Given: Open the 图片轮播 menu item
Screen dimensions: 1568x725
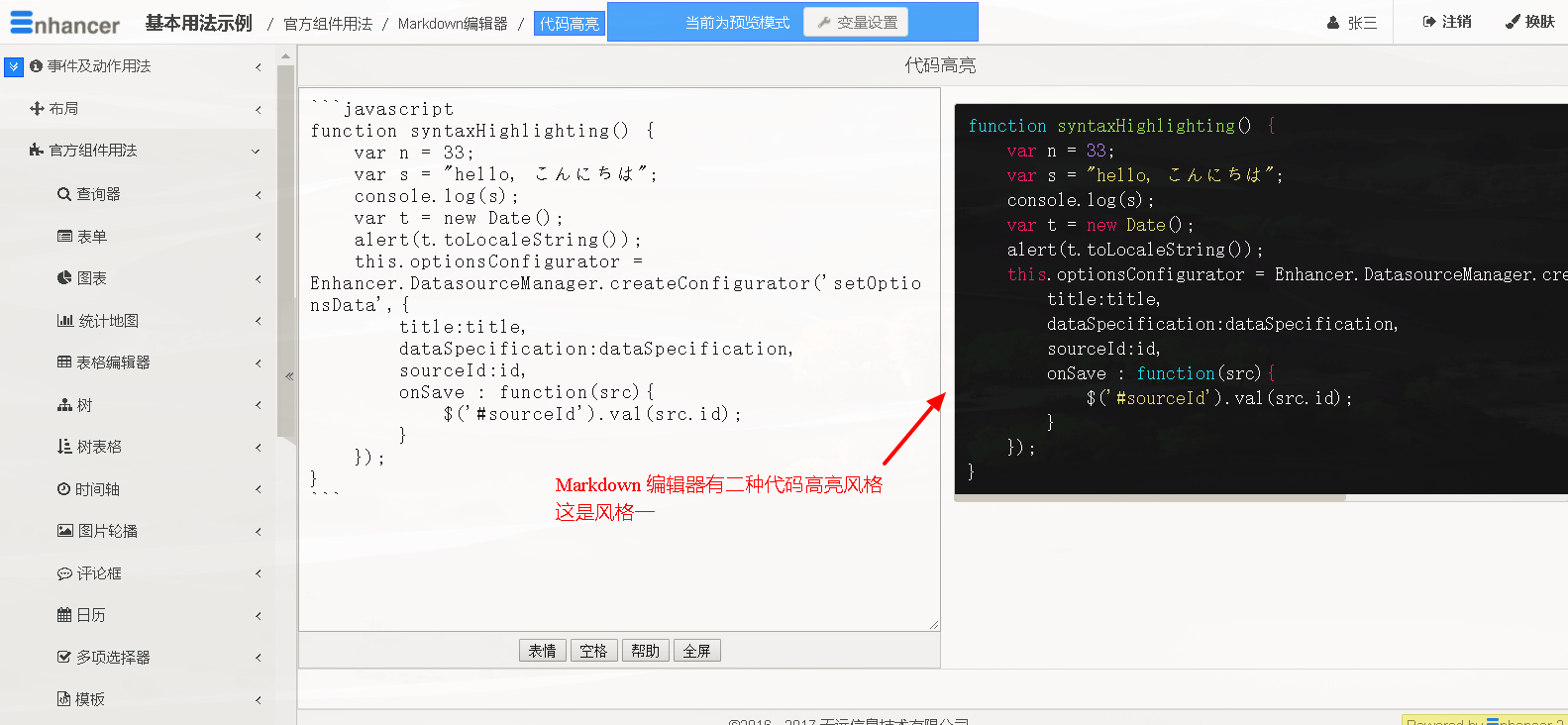Looking at the screenshot, I should tap(139, 531).
